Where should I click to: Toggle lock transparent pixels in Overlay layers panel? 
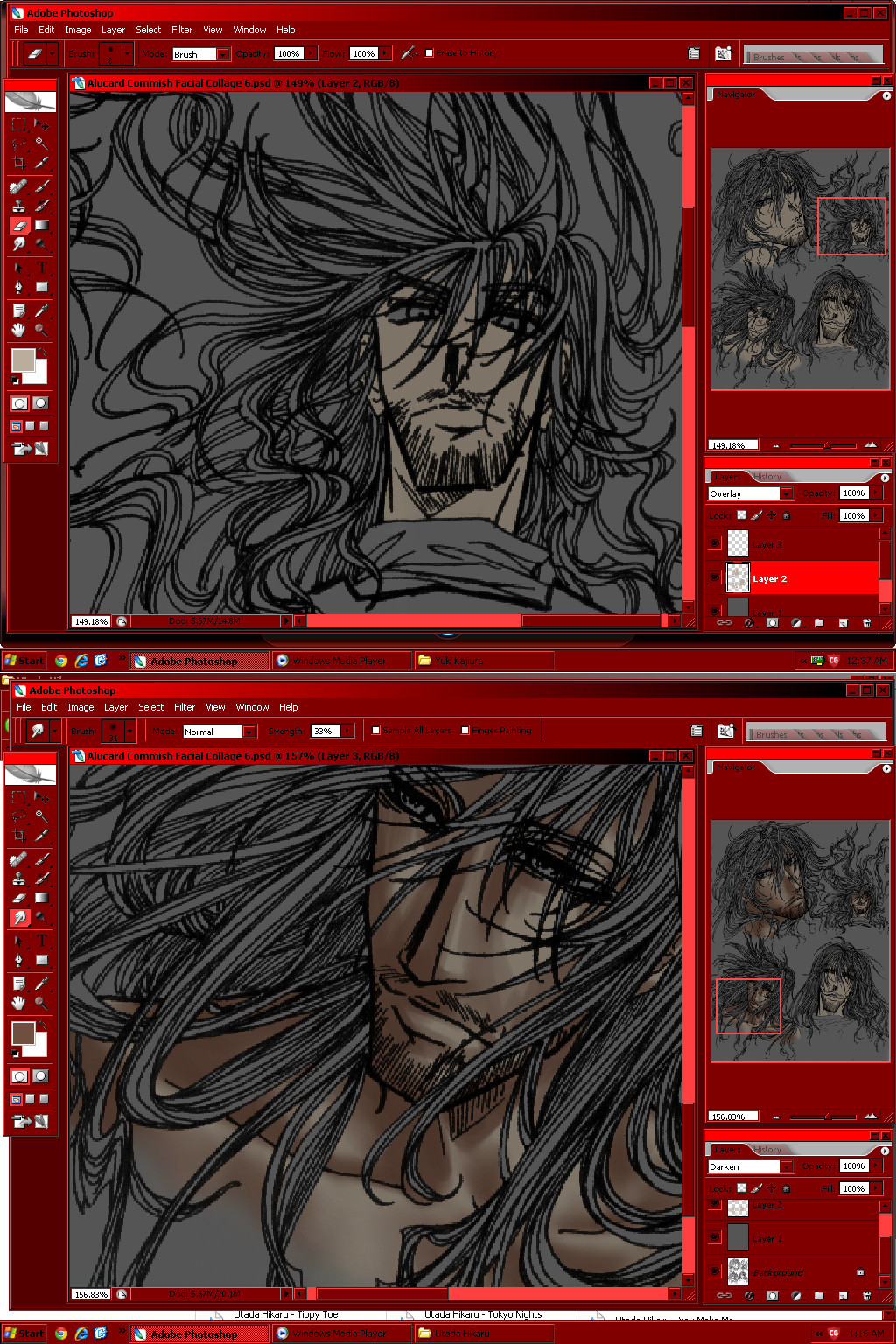point(742,515)
